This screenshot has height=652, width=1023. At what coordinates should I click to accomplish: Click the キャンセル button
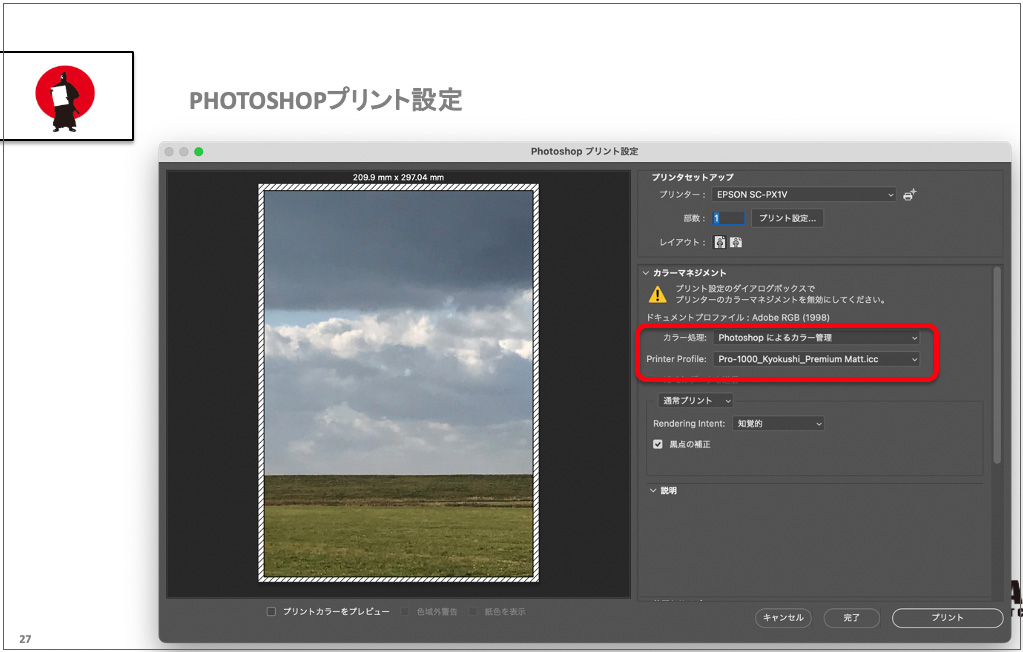pyautogui.click(x=783, y=617)
